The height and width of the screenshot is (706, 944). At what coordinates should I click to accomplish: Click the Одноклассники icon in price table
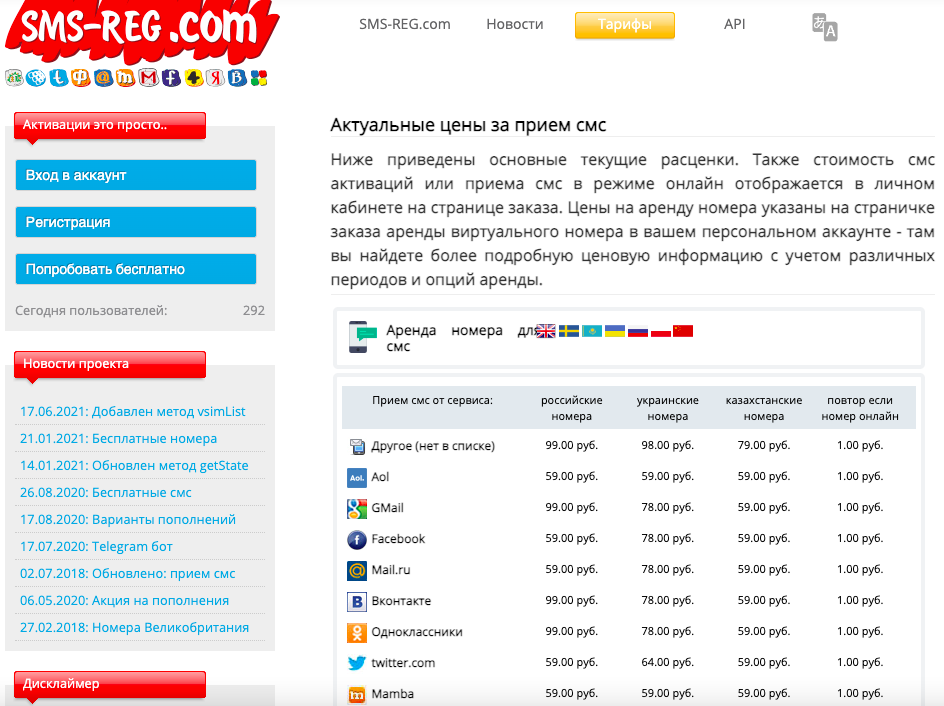[357, 633]
